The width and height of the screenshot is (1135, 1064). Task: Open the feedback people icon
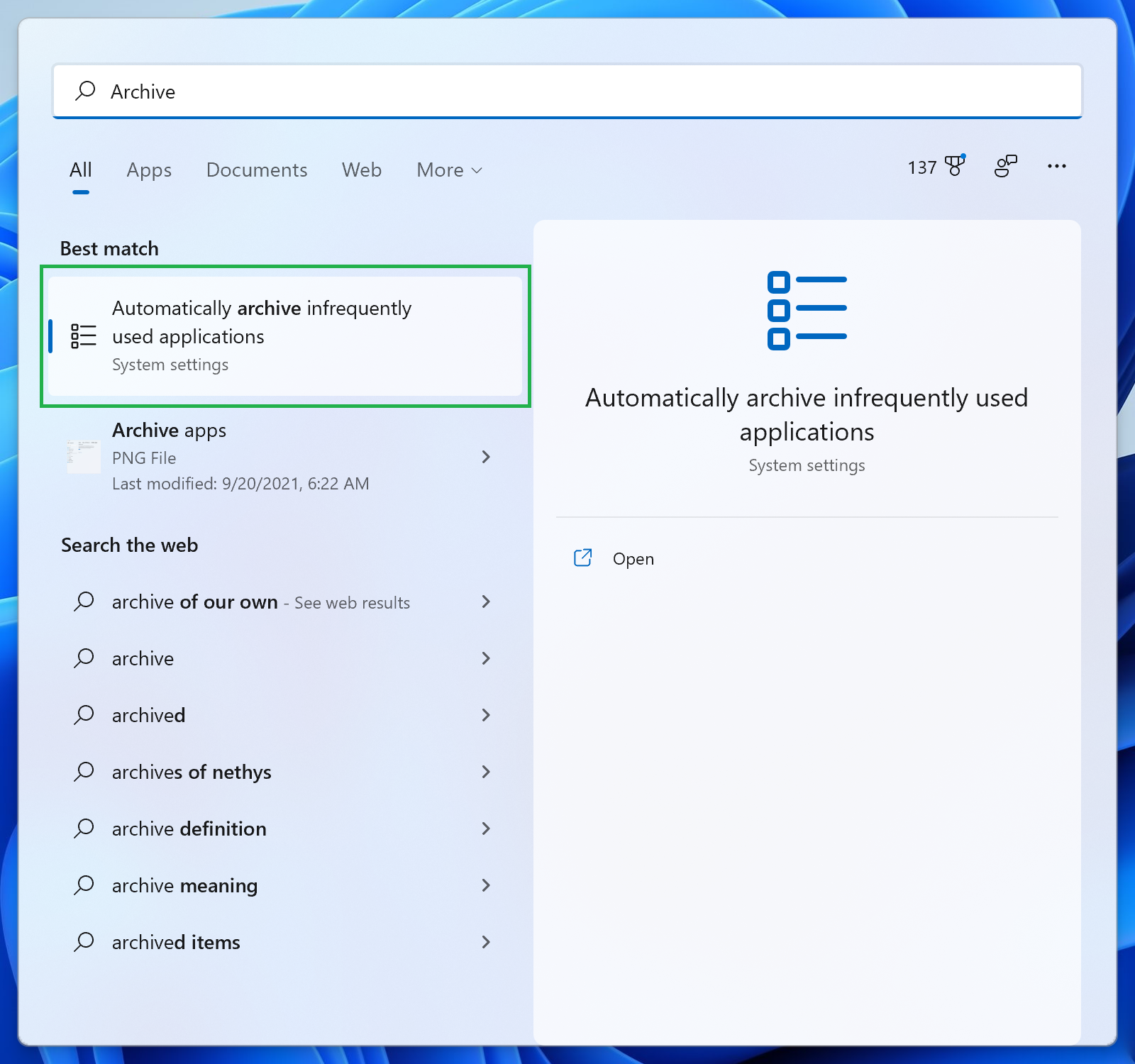click(1005, 166)
